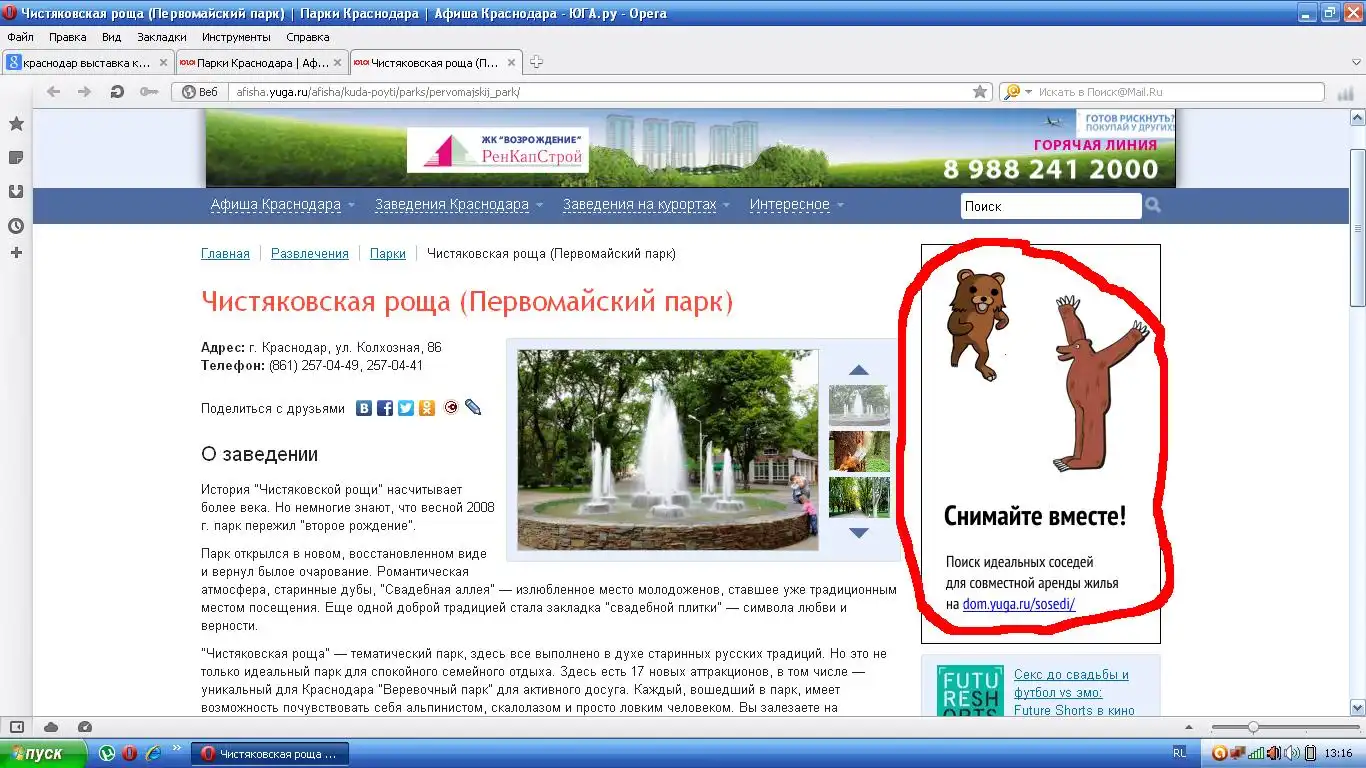1366x768 pixels.
Task: Click the Reload page button
Action: (117, 92)
